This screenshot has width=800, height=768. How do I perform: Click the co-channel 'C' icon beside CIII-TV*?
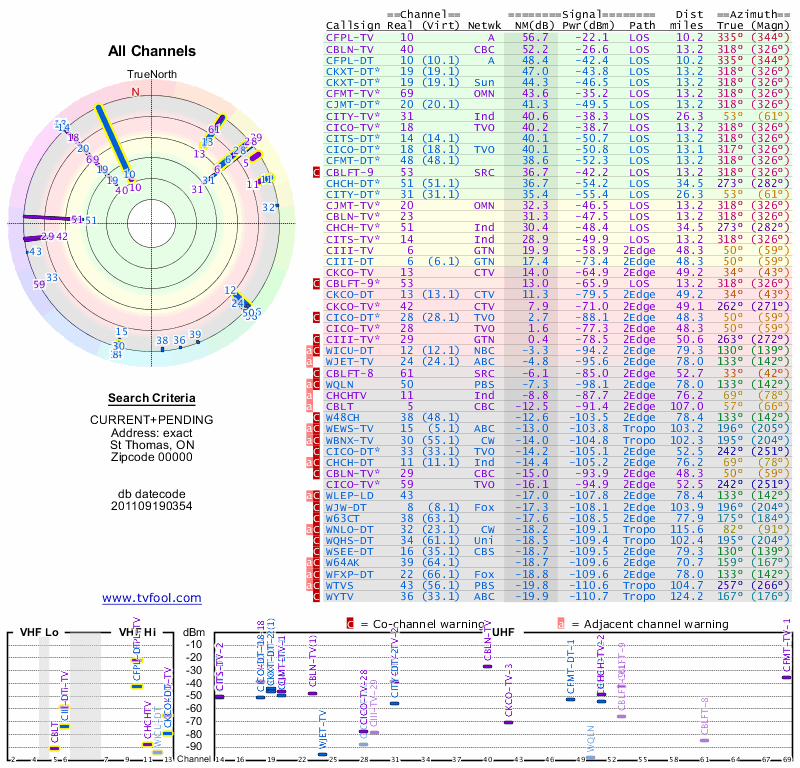(316, 339)
